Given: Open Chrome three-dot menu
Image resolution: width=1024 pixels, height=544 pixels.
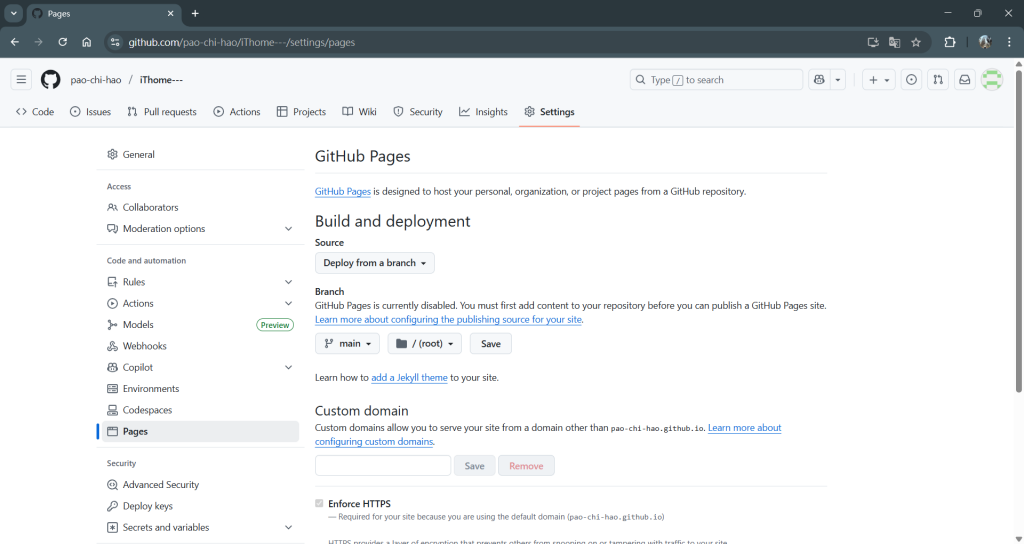Looking at the screenshot, I should pos(1010,42).
